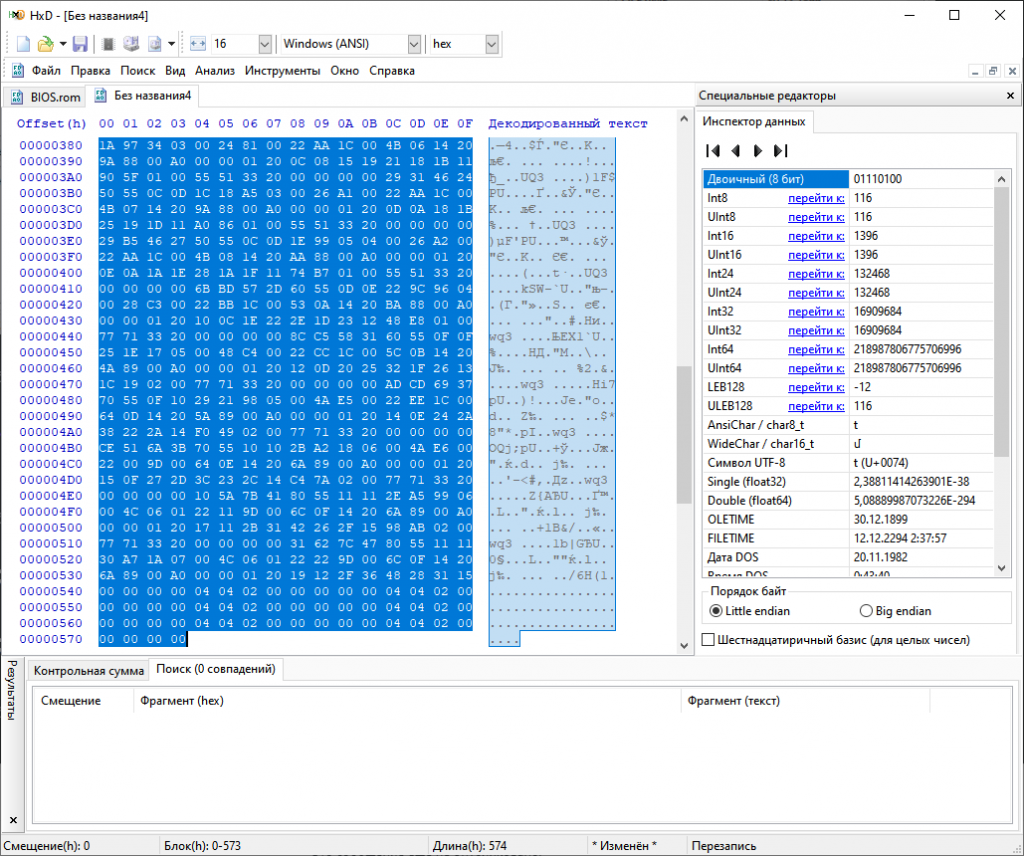Viewport: 1024px width, 856px height.
Task: Click the document icon left of Файл menu
Action: coord(18,71)
